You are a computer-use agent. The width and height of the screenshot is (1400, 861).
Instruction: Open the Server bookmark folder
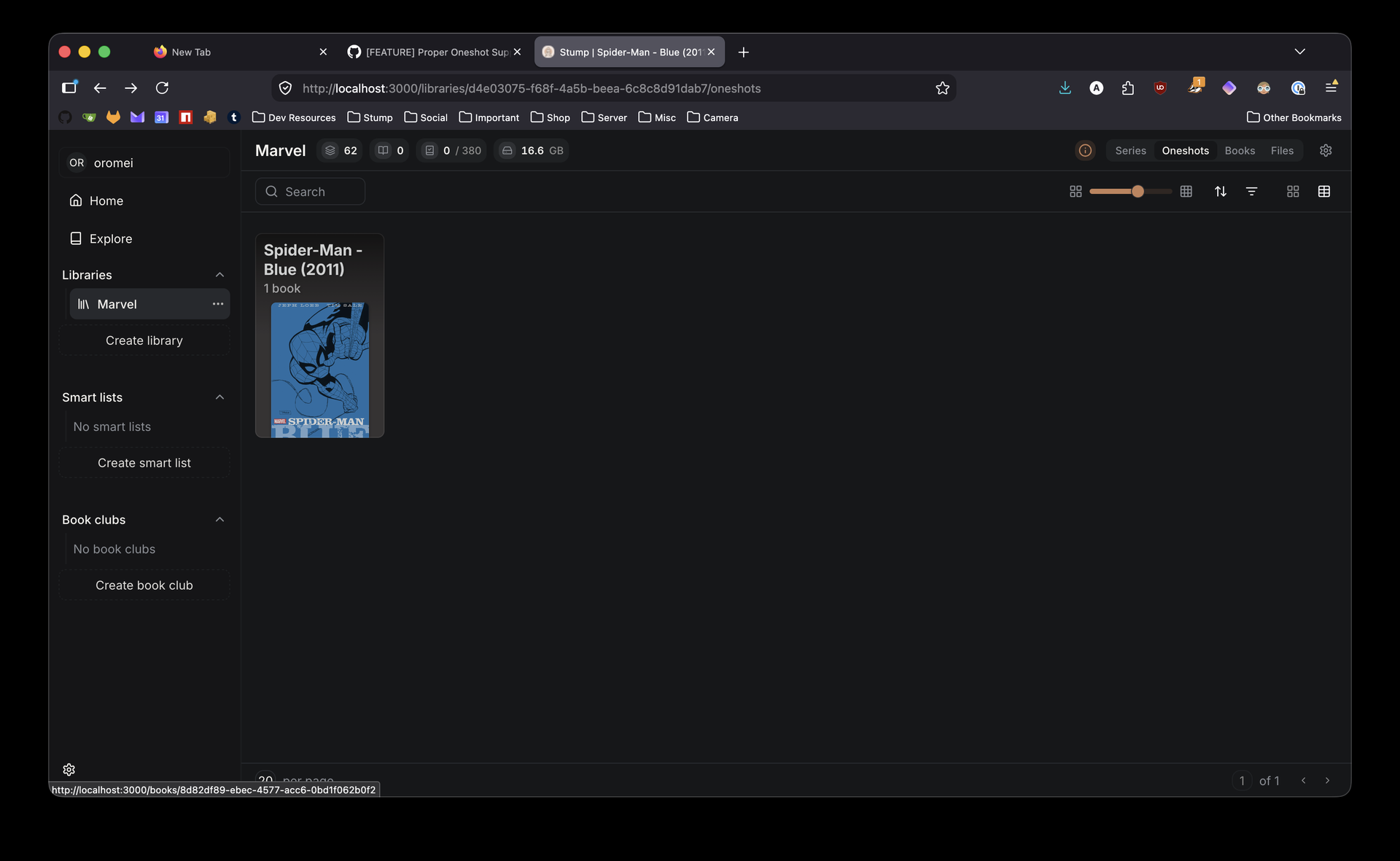604,117
